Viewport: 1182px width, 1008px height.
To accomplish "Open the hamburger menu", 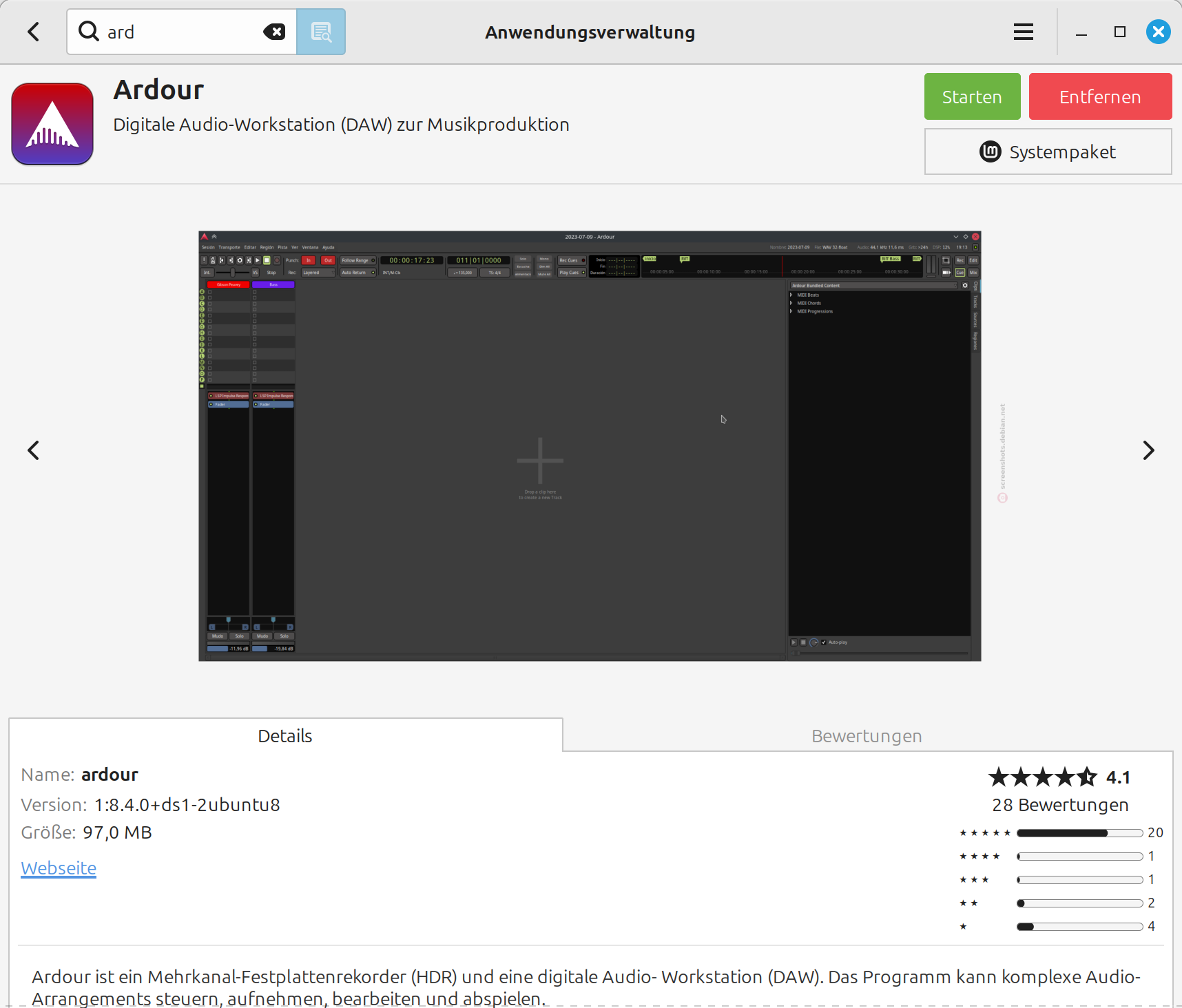I will pyautogui.click(x=1024, y=32).
